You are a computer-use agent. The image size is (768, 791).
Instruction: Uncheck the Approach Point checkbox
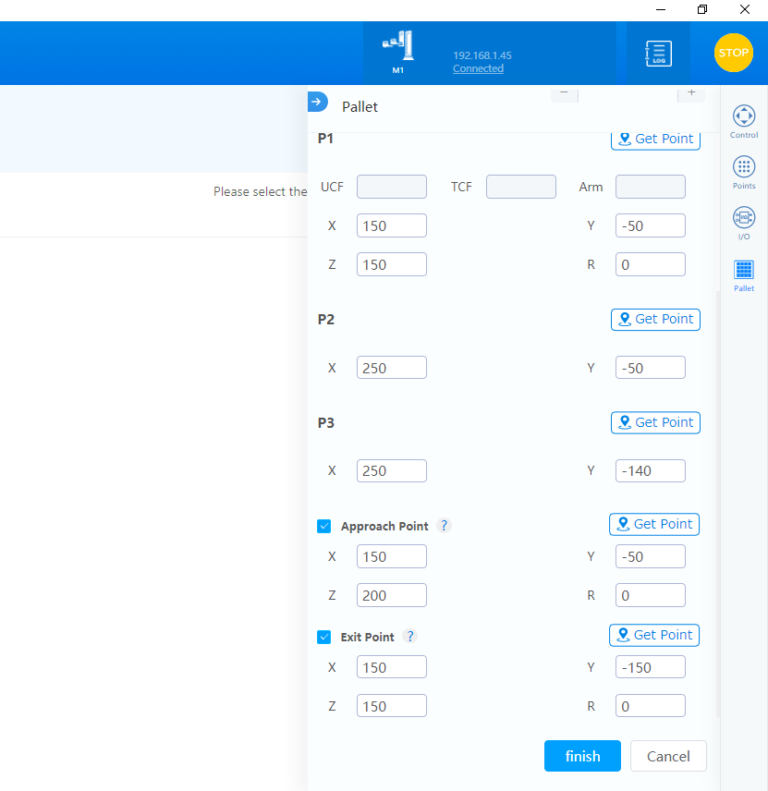tap(324, 526)
